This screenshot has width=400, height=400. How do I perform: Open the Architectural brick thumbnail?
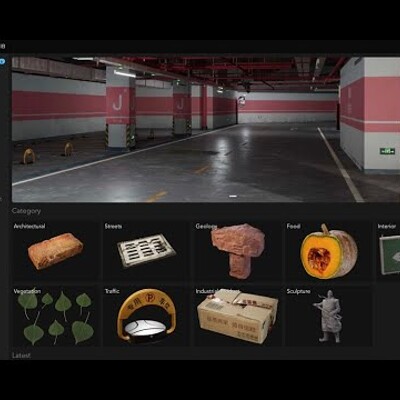[x=55, y=251]
